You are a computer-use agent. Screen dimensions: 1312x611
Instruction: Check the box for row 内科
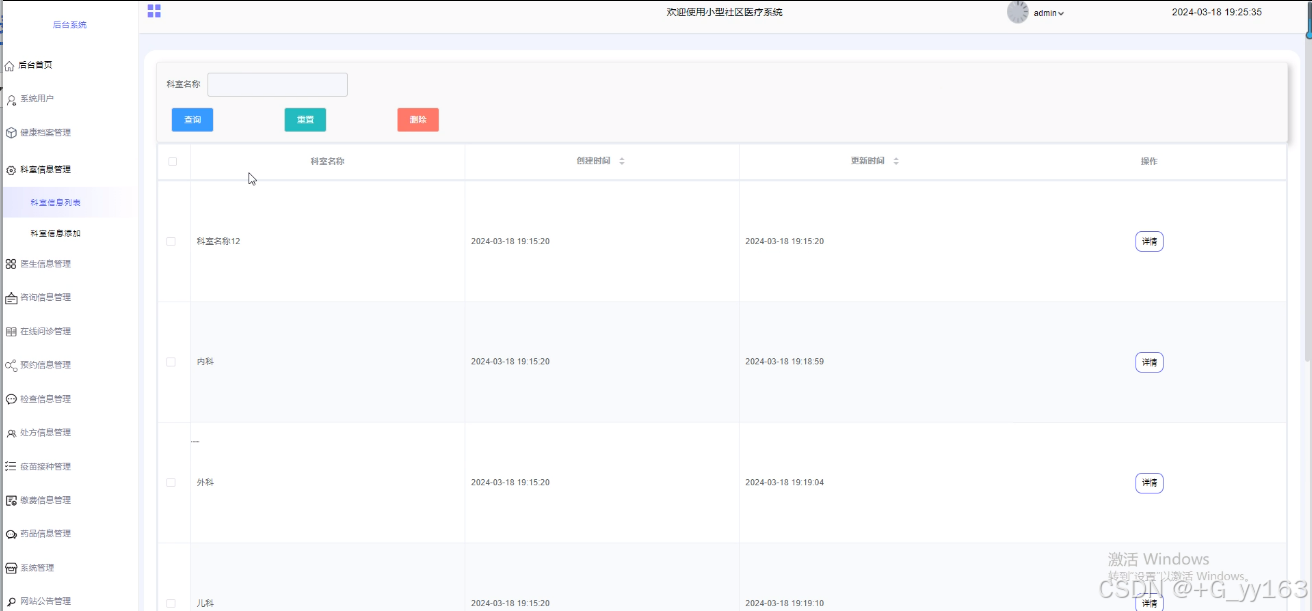click(x=171, y=362)
